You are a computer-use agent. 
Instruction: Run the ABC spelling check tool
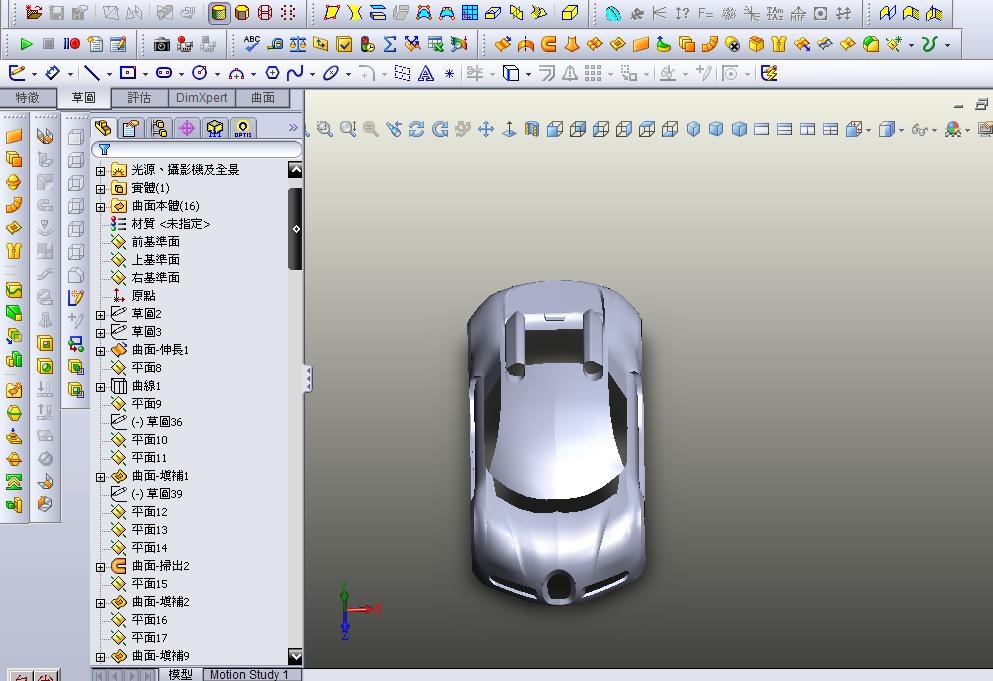point(251,44)
